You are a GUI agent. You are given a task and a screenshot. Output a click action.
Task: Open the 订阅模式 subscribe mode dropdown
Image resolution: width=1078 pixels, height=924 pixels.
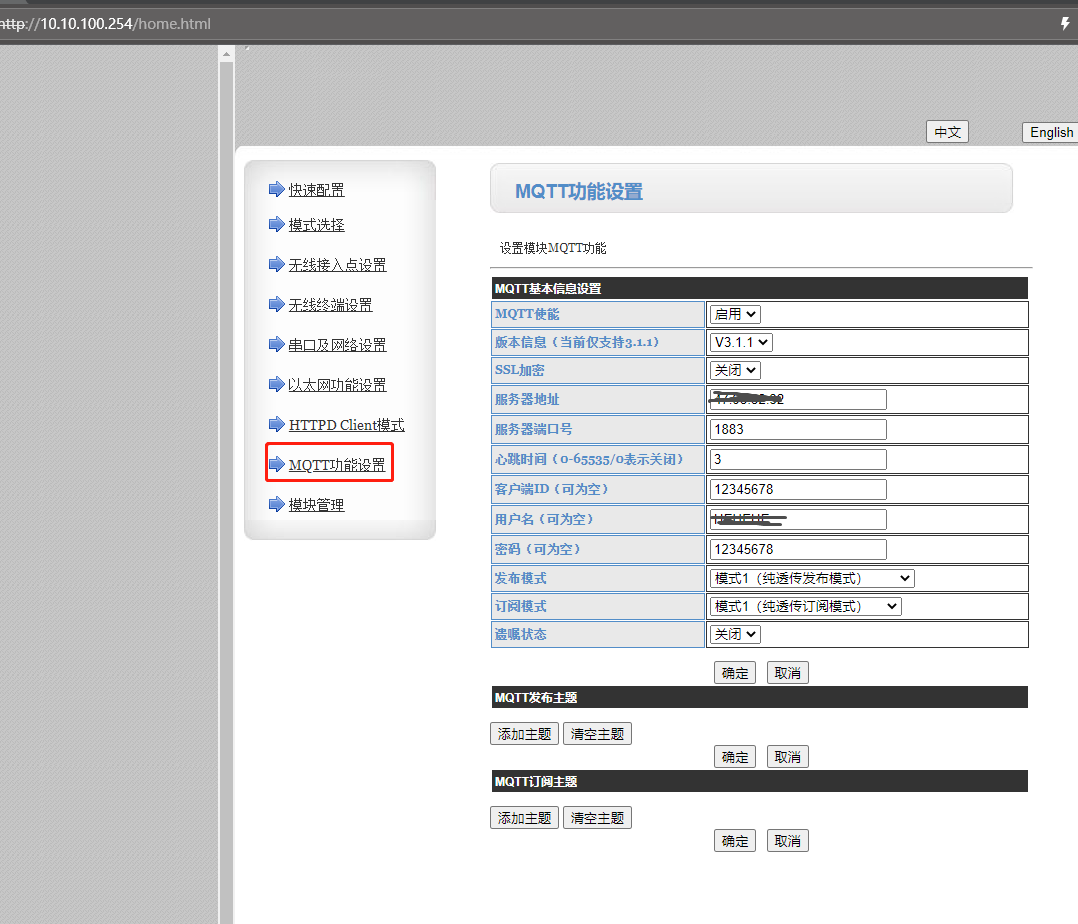(x=805, y=606)
